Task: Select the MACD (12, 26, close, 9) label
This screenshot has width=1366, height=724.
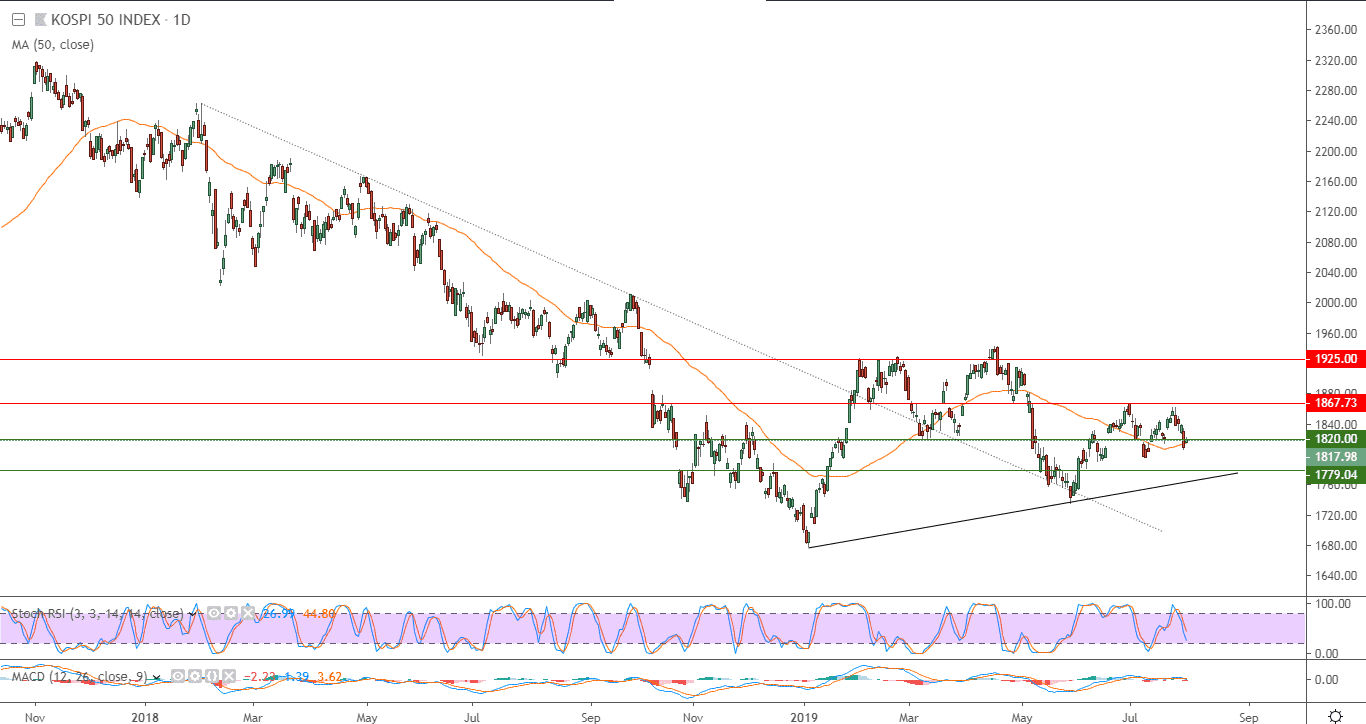Action: (x=79, y=677)
